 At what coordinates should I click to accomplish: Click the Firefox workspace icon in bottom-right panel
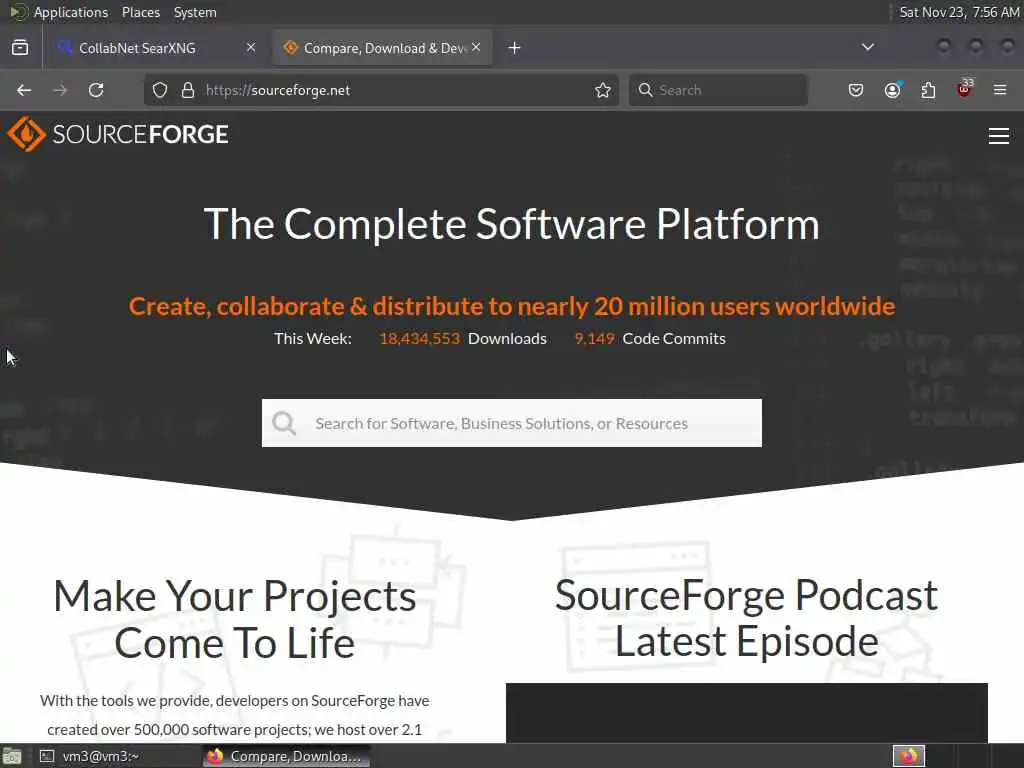(x=908, y=756)
